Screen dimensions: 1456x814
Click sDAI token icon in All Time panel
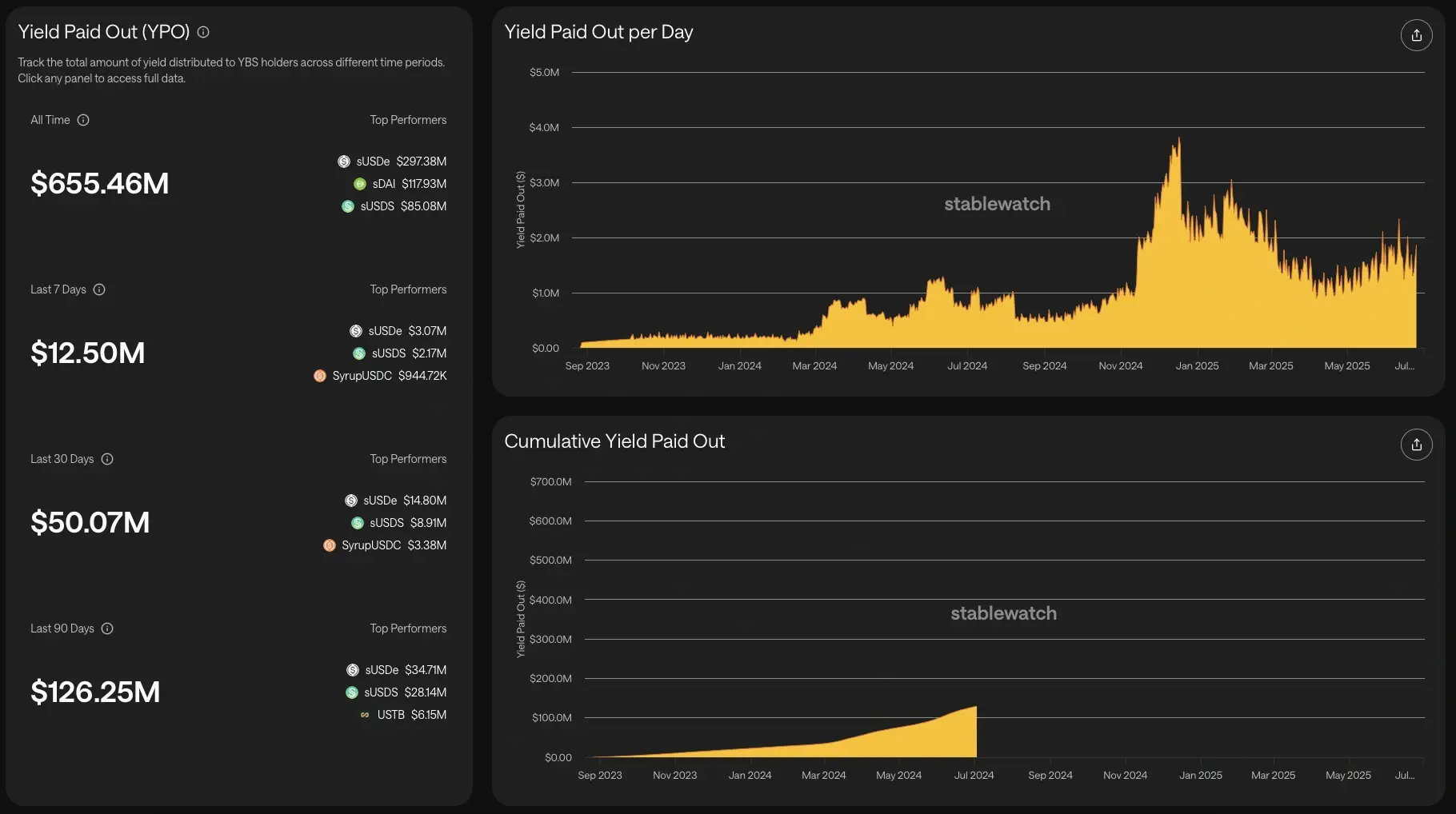pos(360,184)
